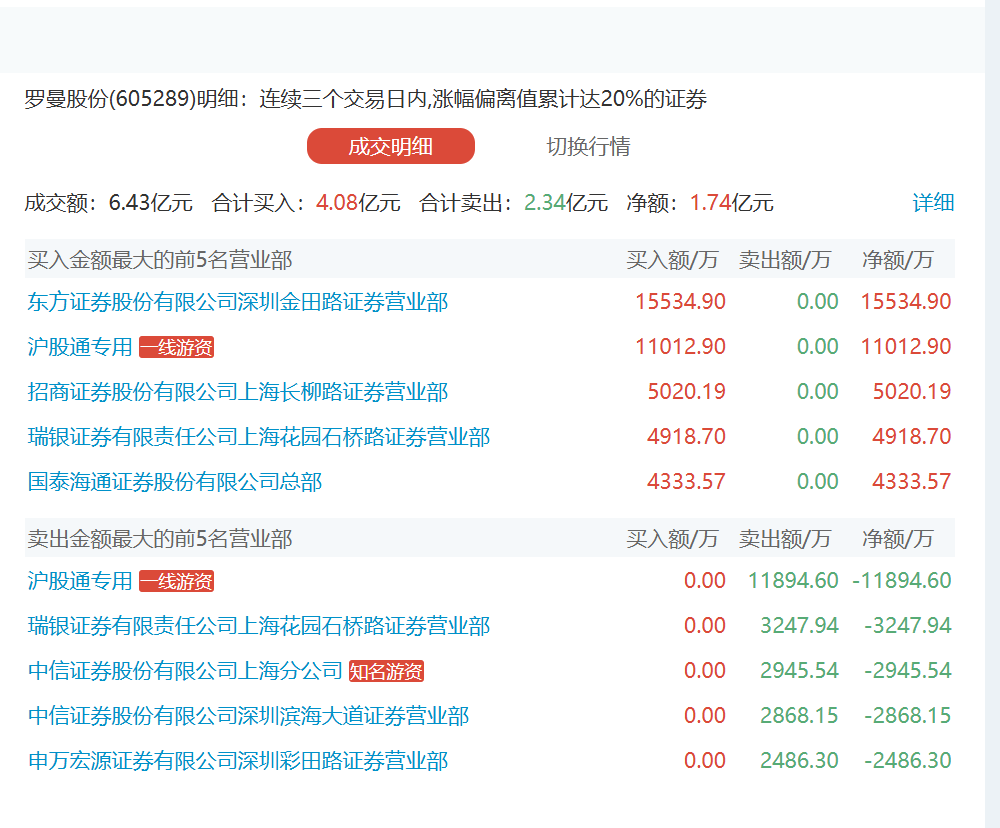Click net value -3247.94
Screen dimensions: 1000x828
click(908, 626)
